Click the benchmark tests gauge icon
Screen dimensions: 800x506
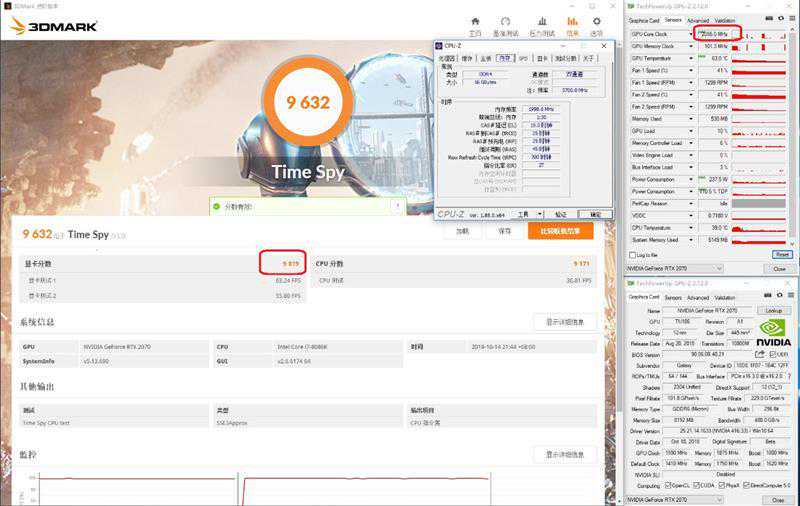(505, 23)
